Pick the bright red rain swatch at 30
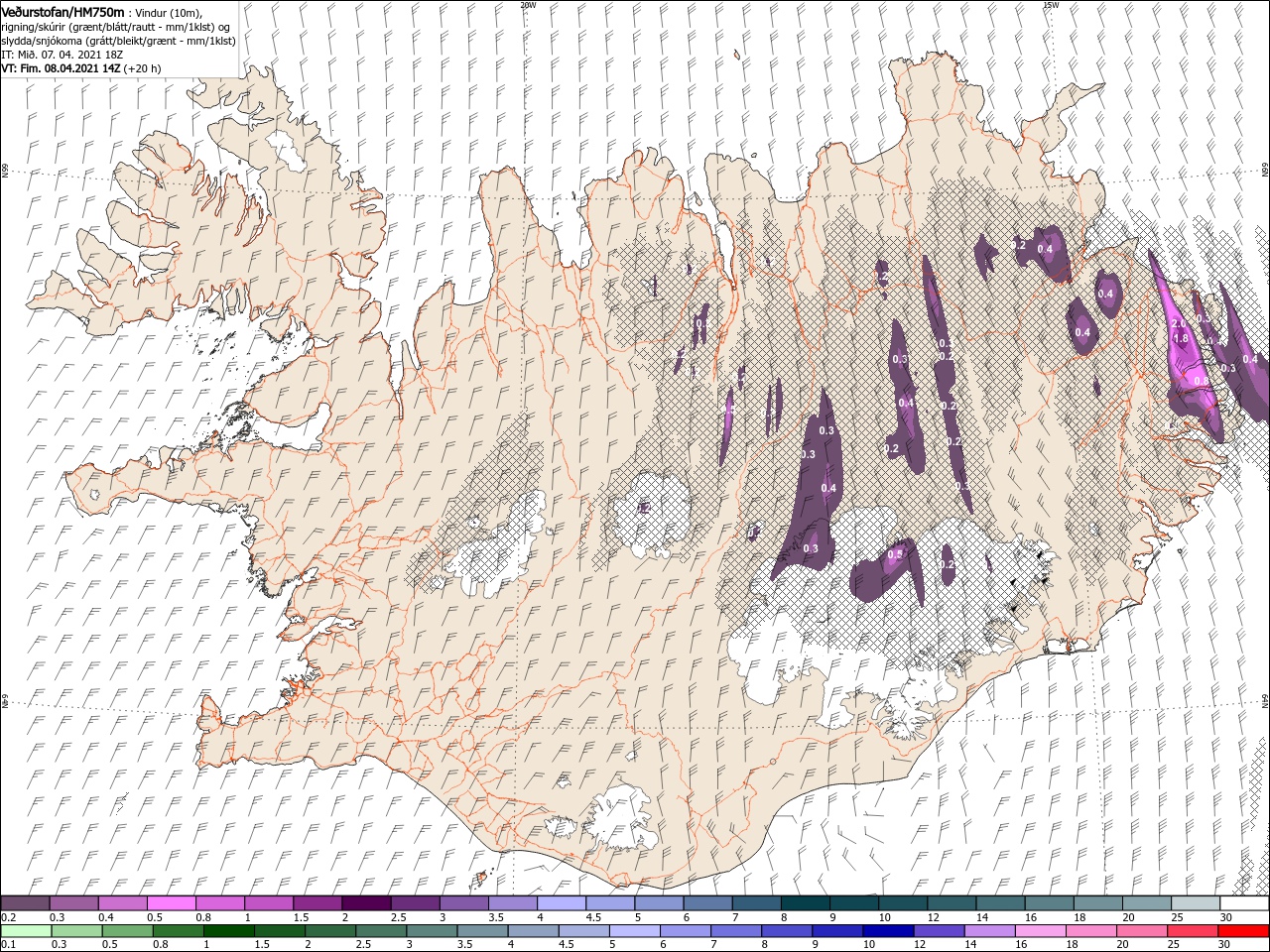The width and height of the screenshot is (1270, 952). click(1244, 930)
